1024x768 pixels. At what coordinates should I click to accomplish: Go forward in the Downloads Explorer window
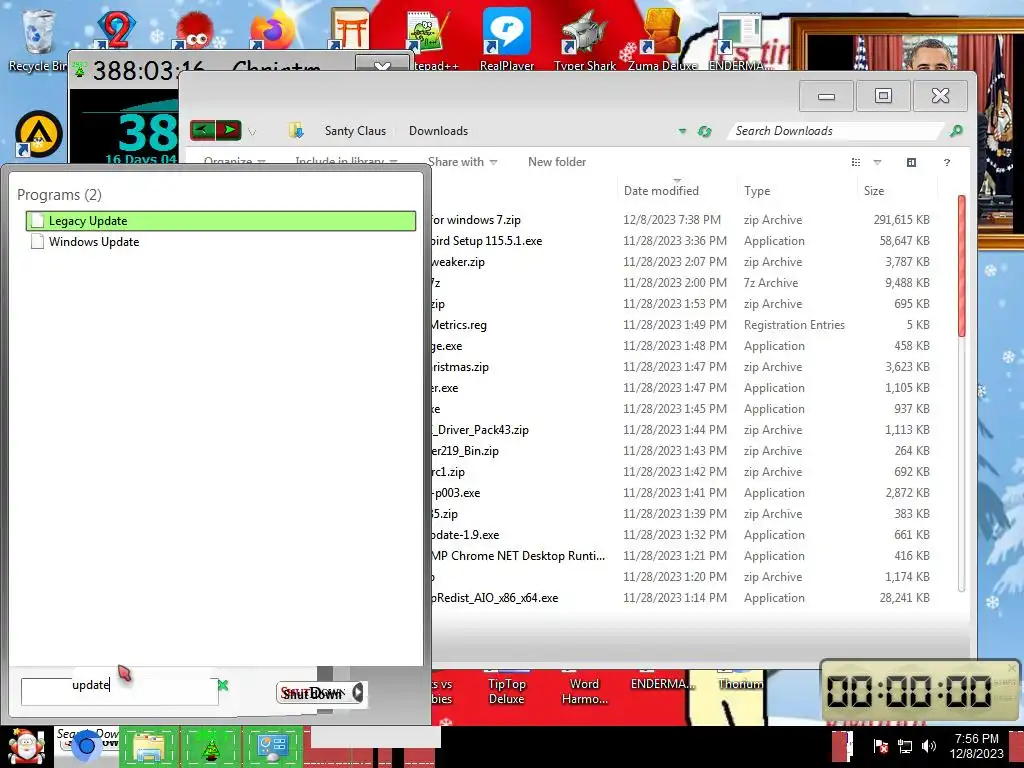[x=229, y=130]
